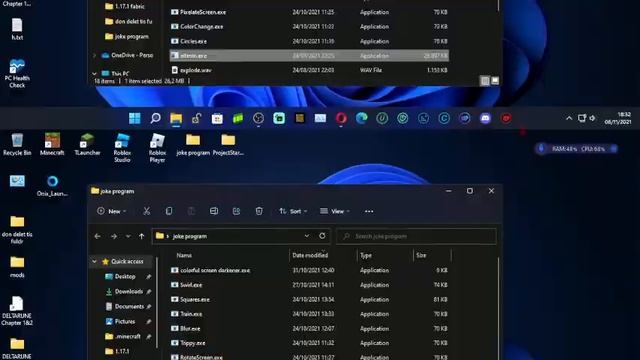
Task: Open Discord from the taskbar
Action: coord(485,118)
